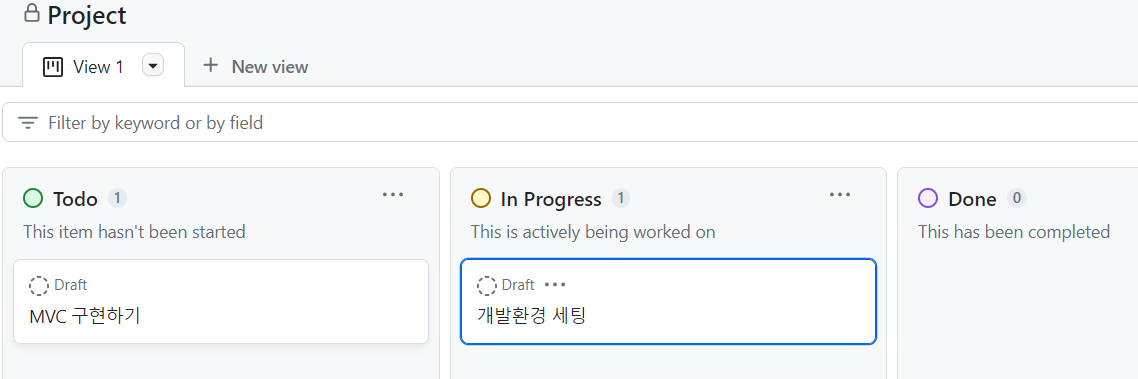Click the board layout icon on View 1 tab
1138x379 pixels.
point(53,68)
